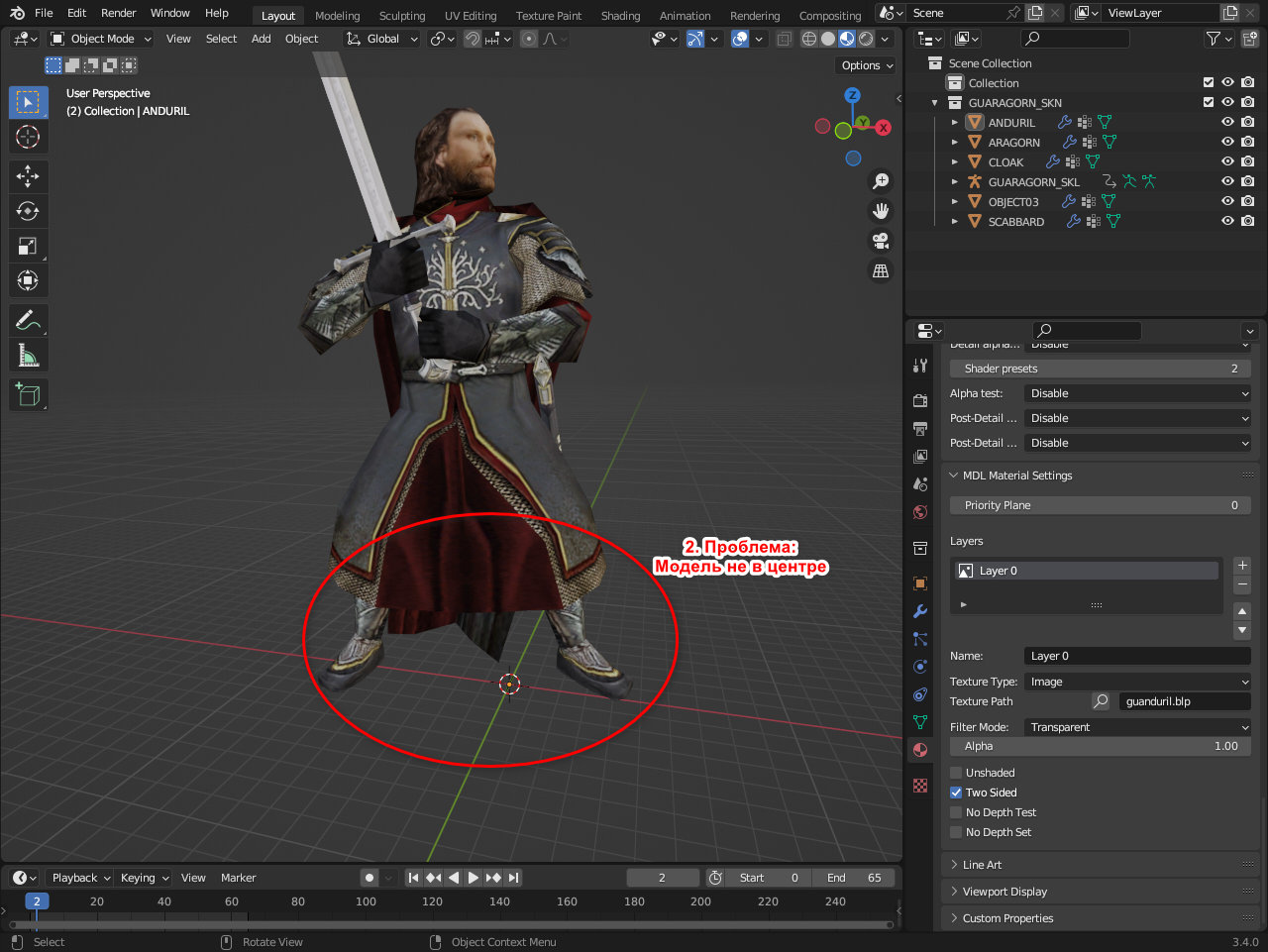
Task: Enable No Depth Test checkbox
Action: coord(956,812)
